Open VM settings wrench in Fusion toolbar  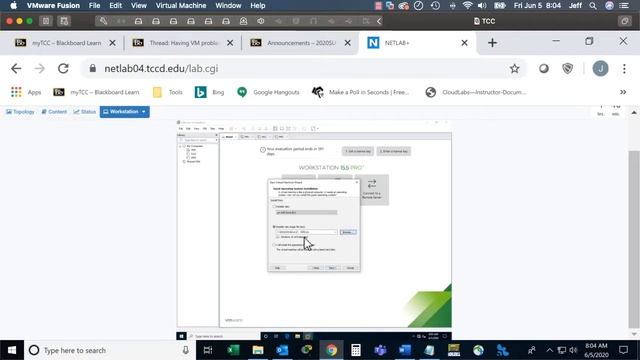[103, 21]
